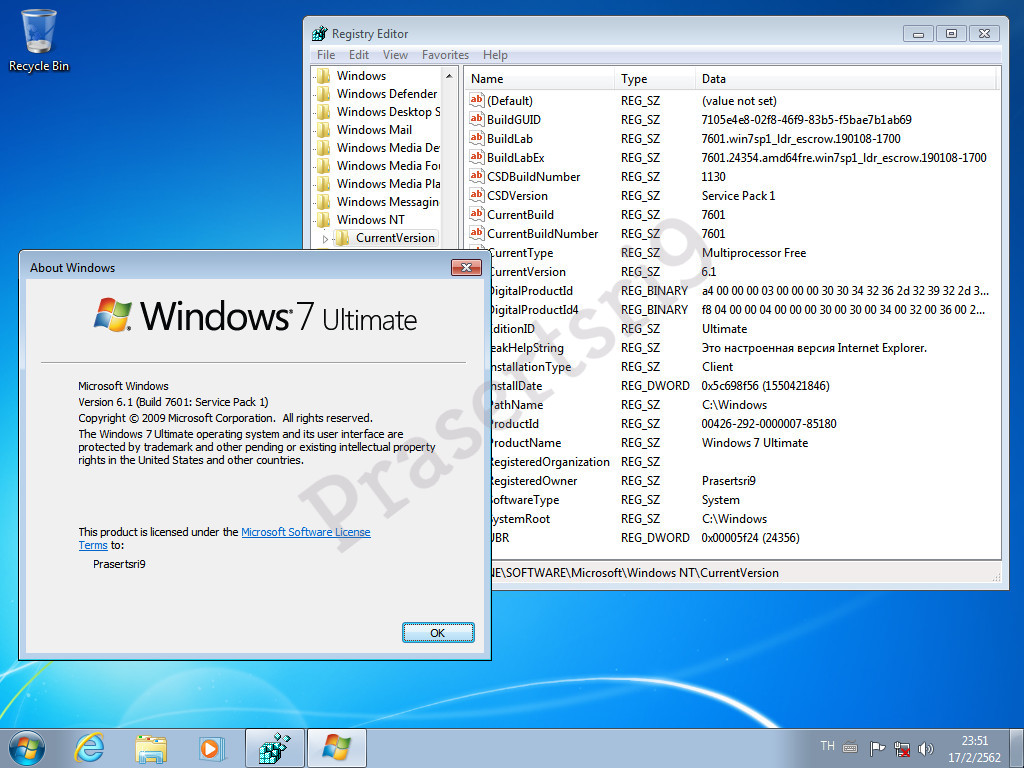
Task: Click the Windows Defender folder icon
Action: (x=323, y=93)
